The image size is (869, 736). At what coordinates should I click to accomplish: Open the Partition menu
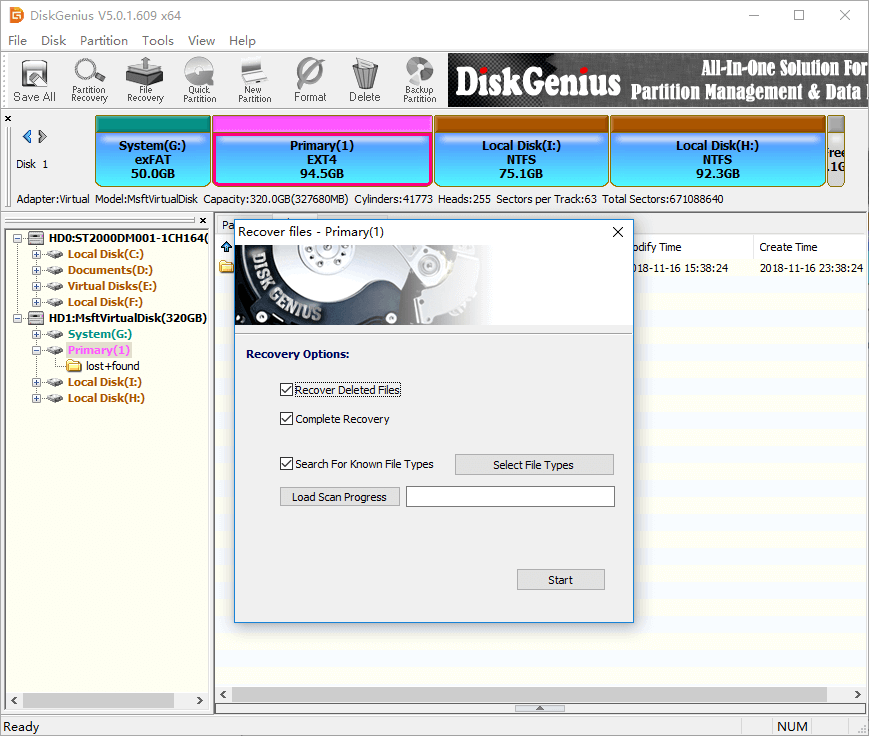(104, 41)
